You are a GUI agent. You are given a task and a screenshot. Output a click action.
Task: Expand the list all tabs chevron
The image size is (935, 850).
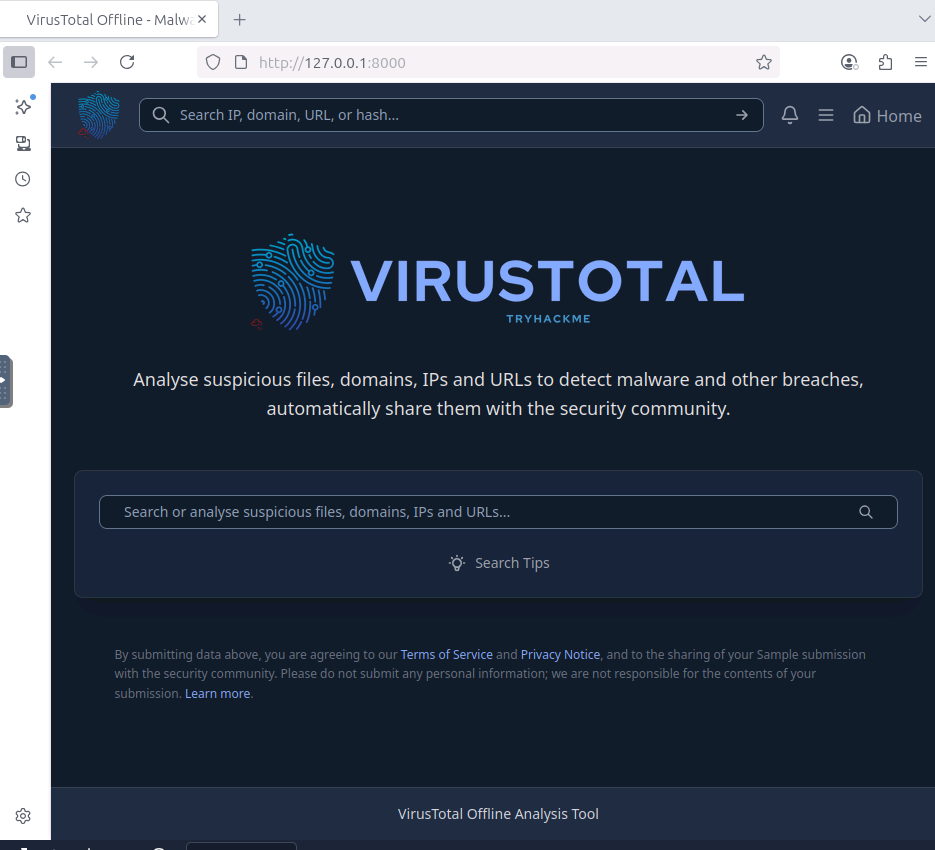click(923, 19)
